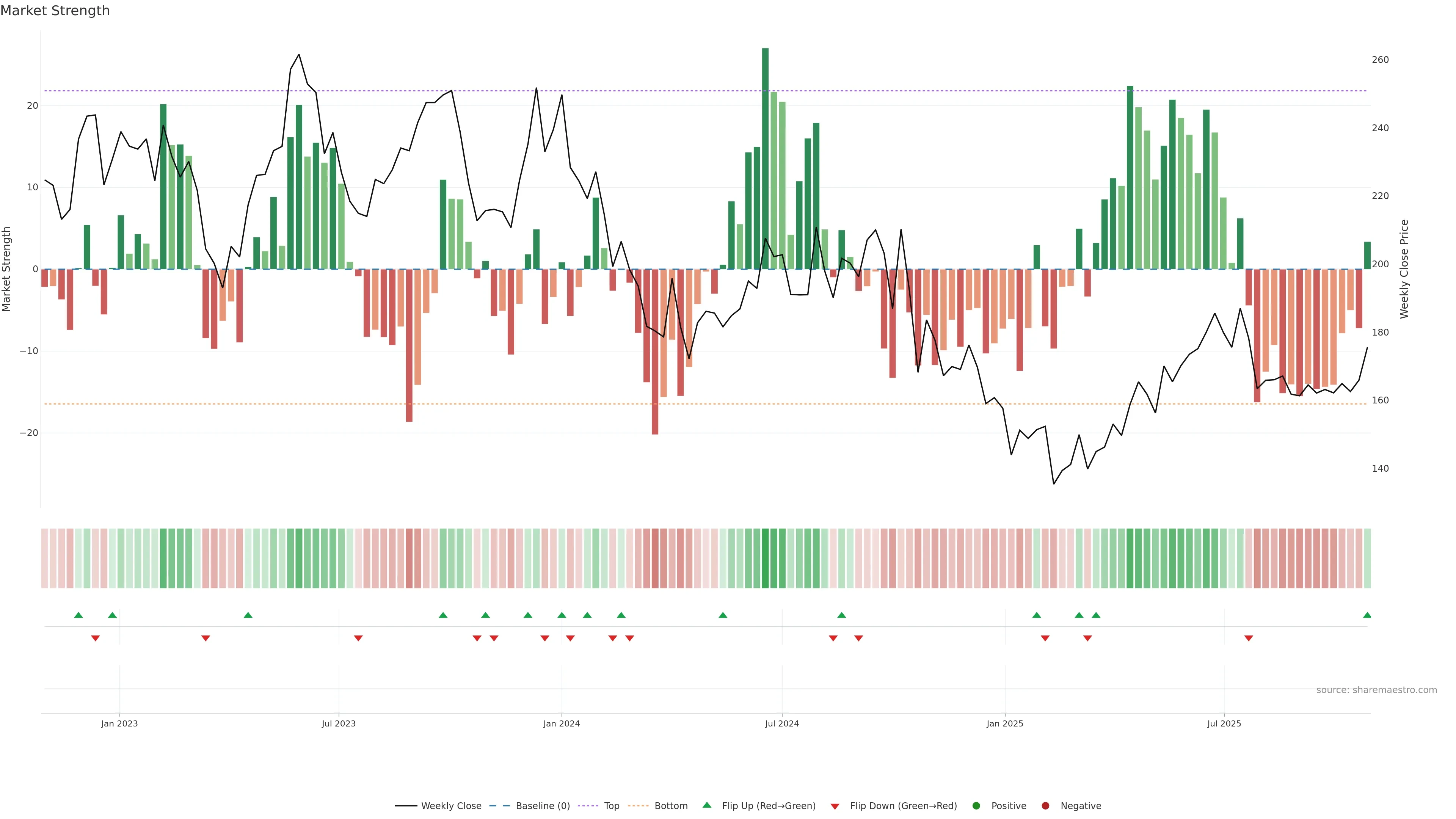The width and height of the screenshot is (1456, 819).
Task: Click the rightmost green flip-up triangle marker
Action: coord(1367,615)
